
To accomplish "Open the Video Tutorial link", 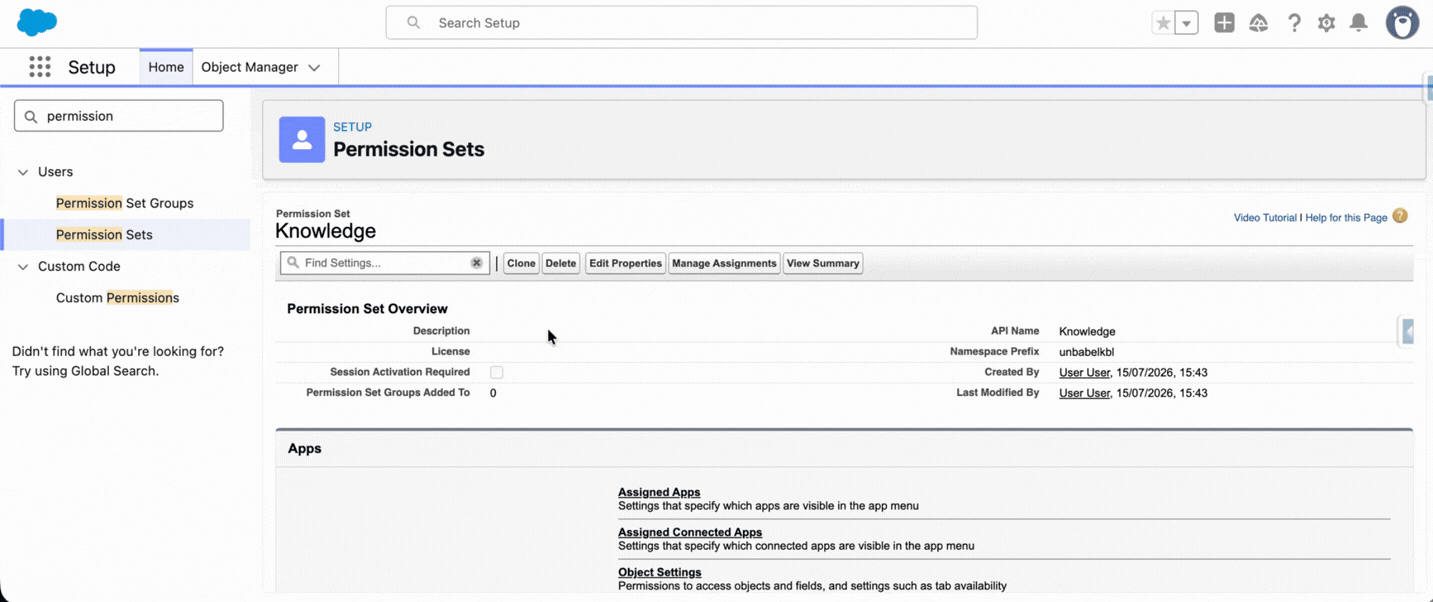I will pos(1265,218).
